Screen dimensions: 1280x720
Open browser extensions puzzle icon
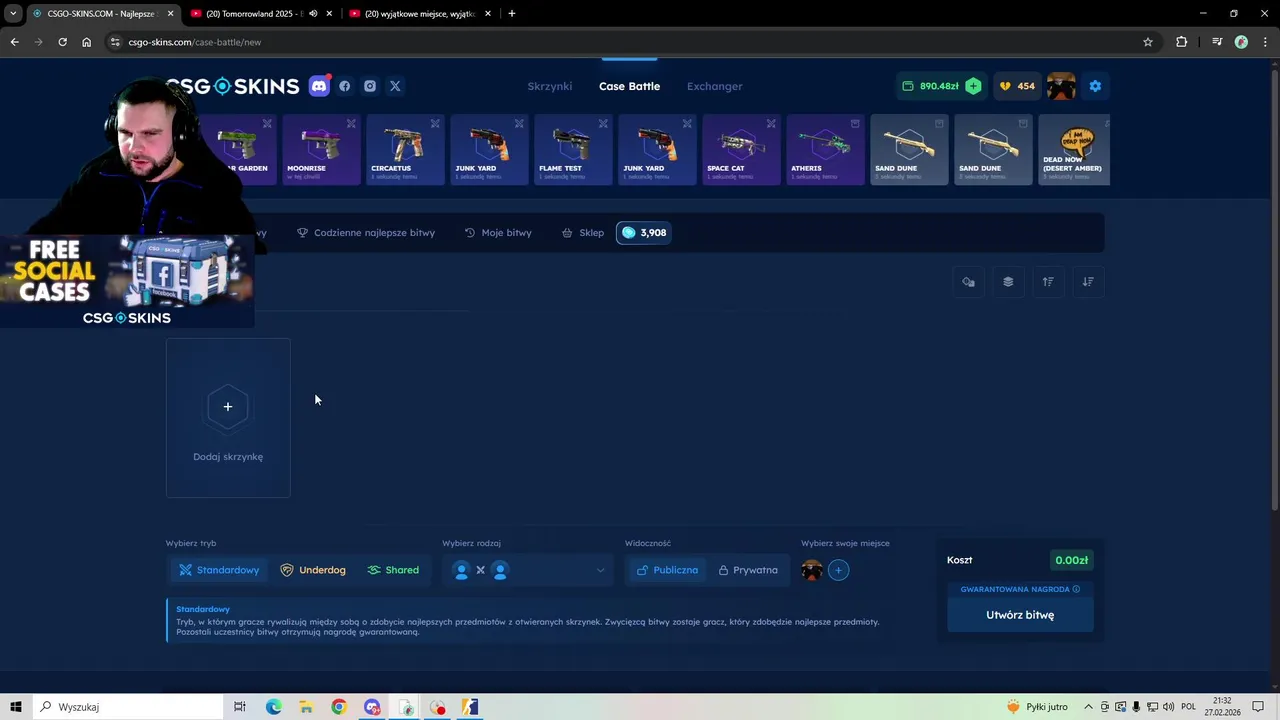(x=1182, y=42)
